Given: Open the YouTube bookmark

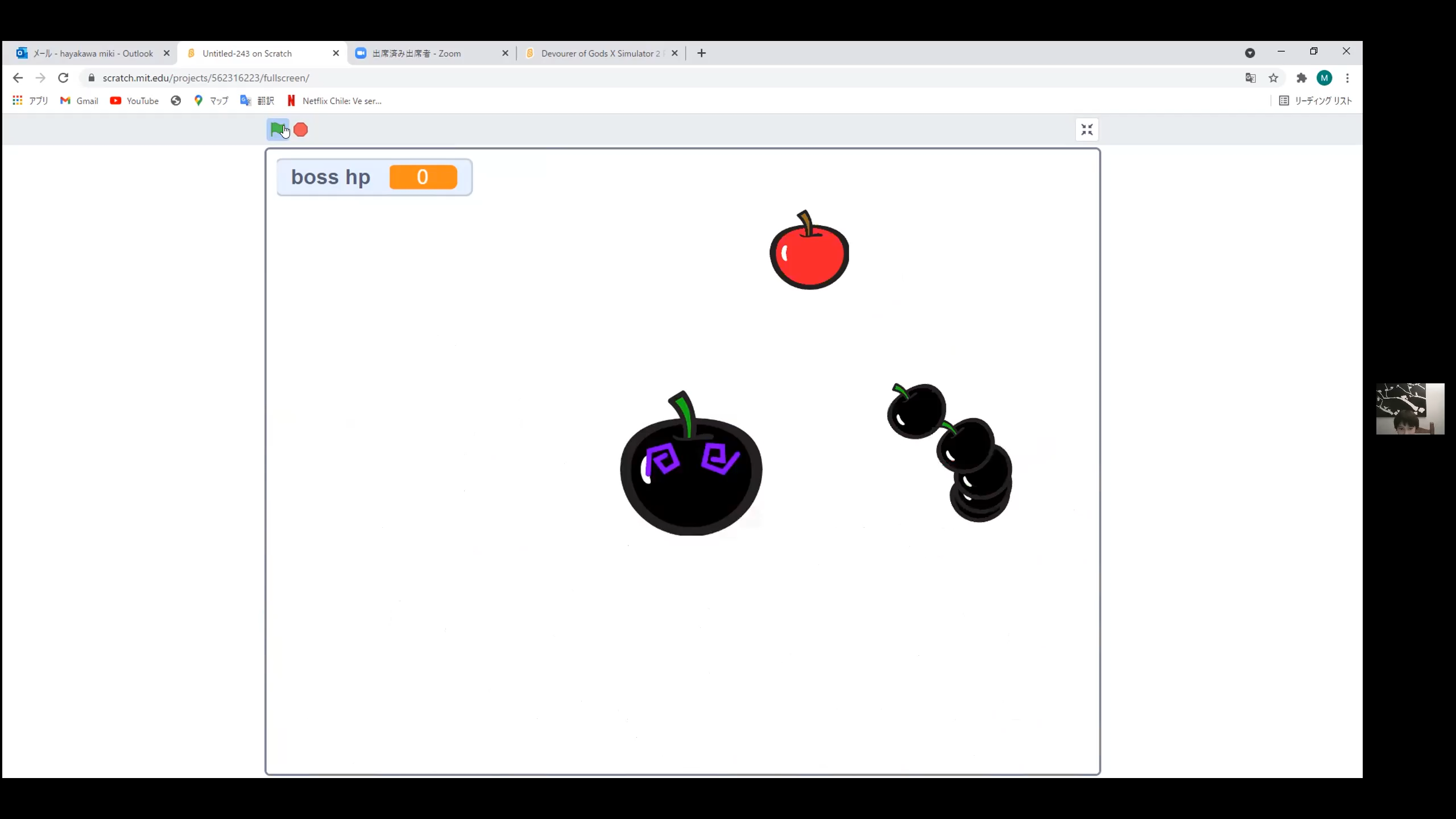Looking at the screenshot, I should 134,101.
